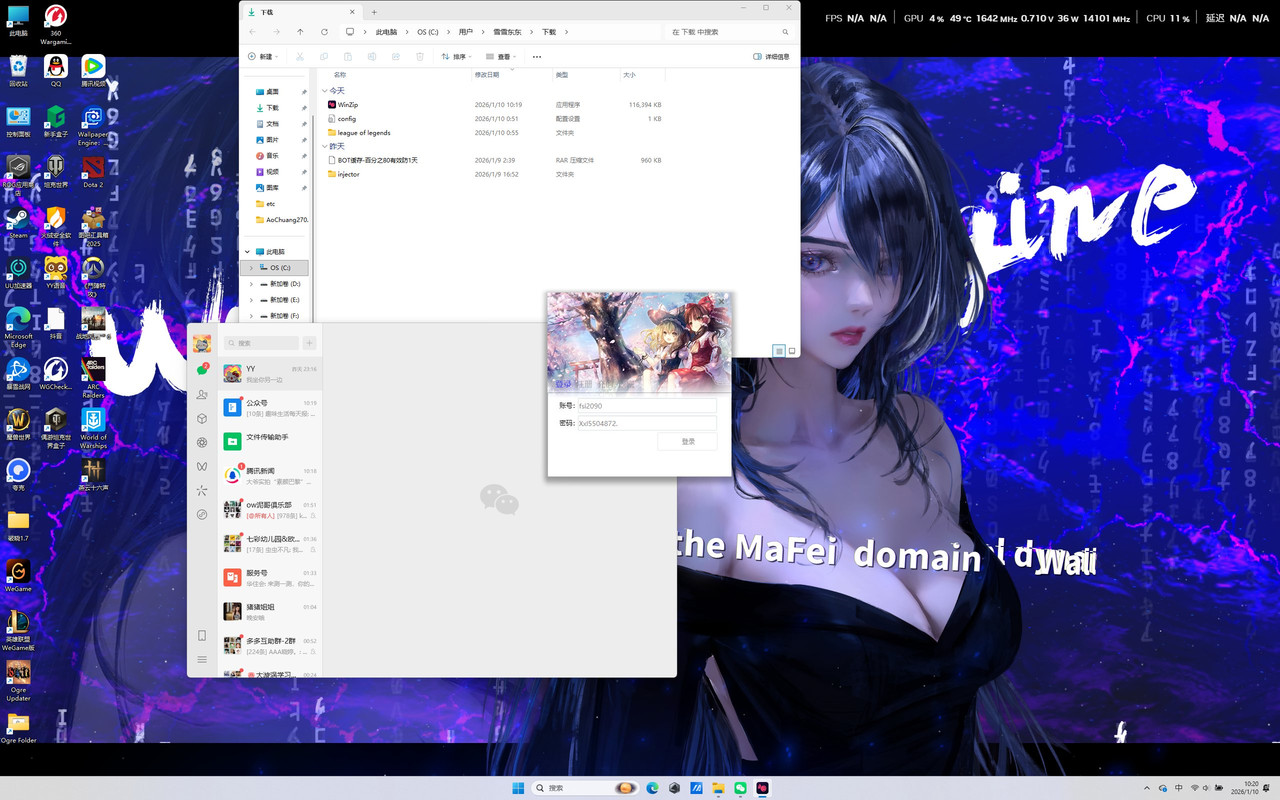The height and width of the screenshot is (800, 1280).
Task: Sort by the 名称 column header
Action: [340, 75]
